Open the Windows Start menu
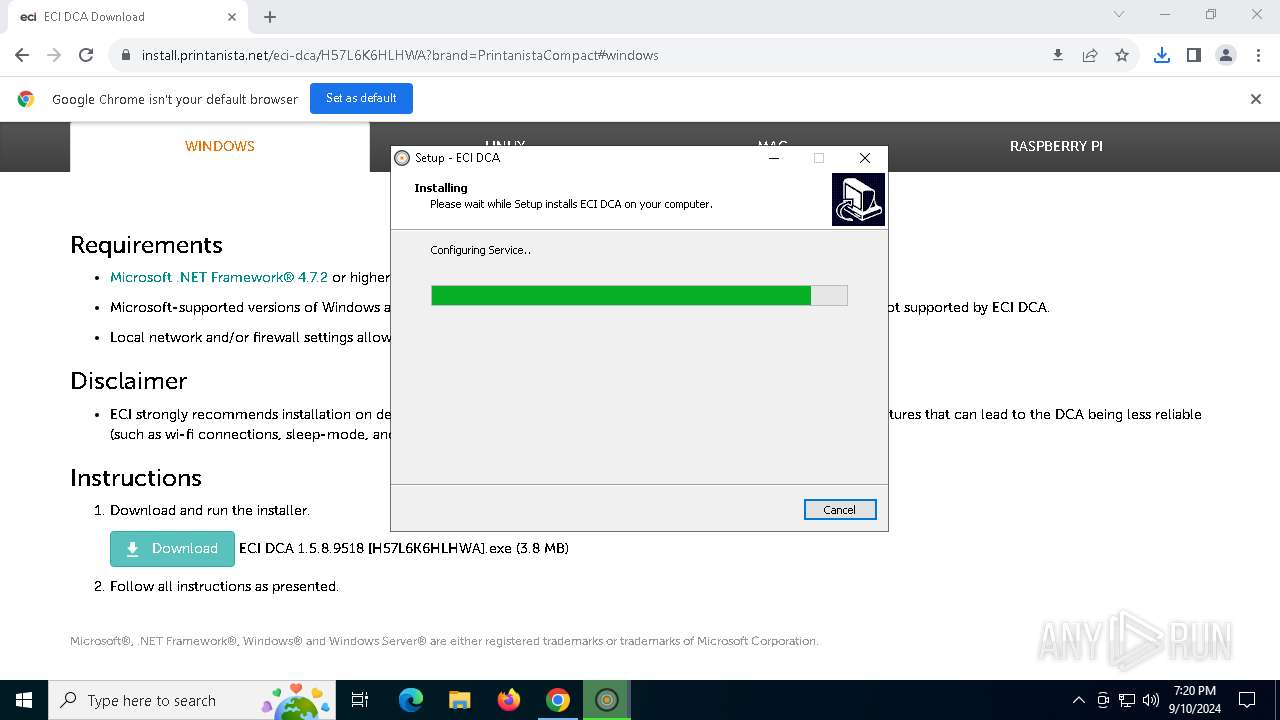 (24, 700)
